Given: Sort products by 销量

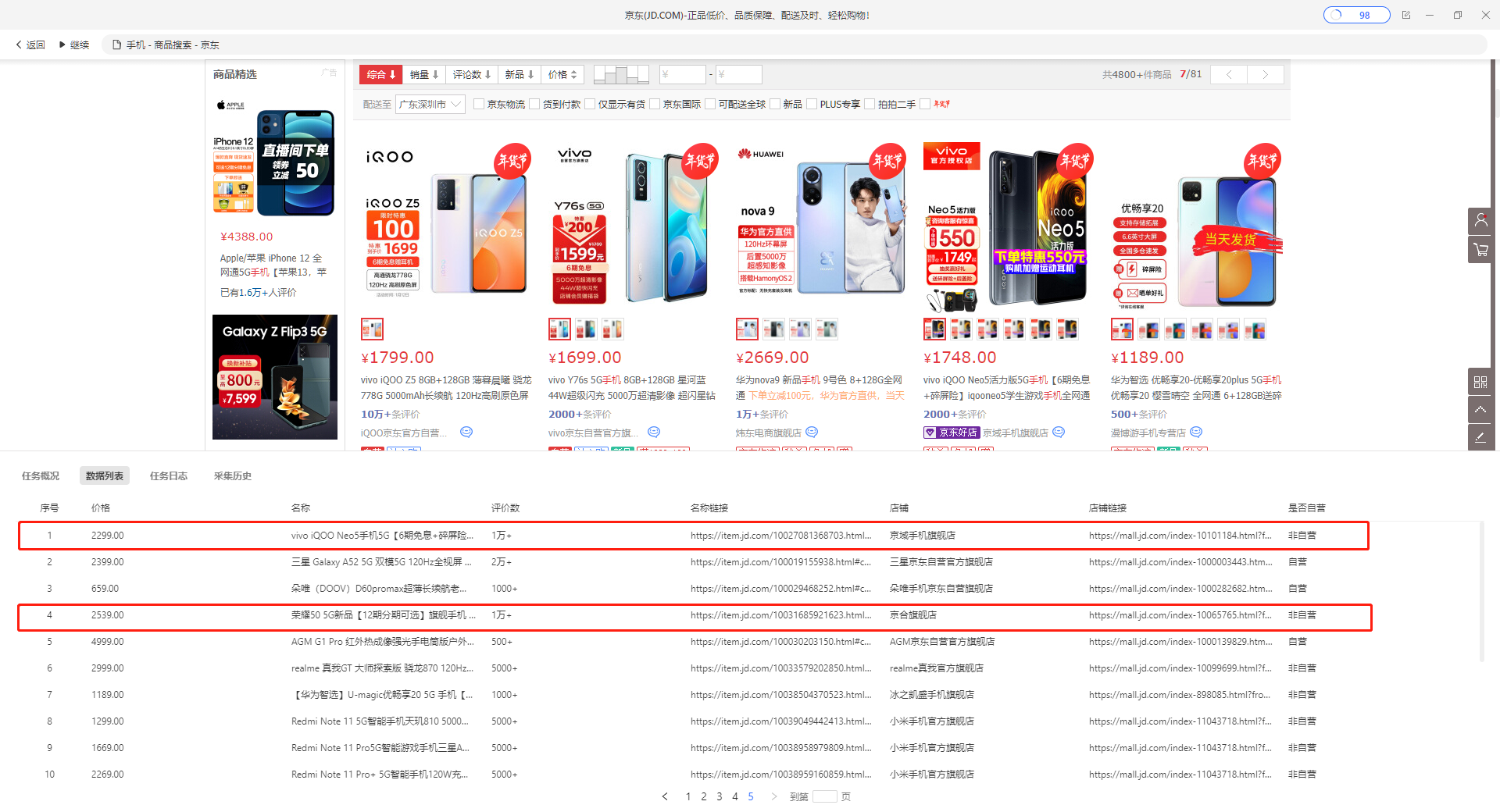Looking at the screenshot, I should click(x=424, y=74).
